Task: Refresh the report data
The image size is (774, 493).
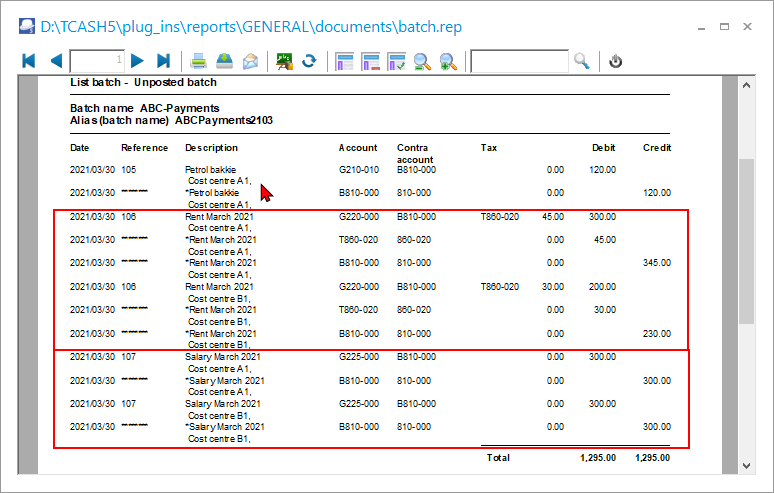Action: [310, 62]
